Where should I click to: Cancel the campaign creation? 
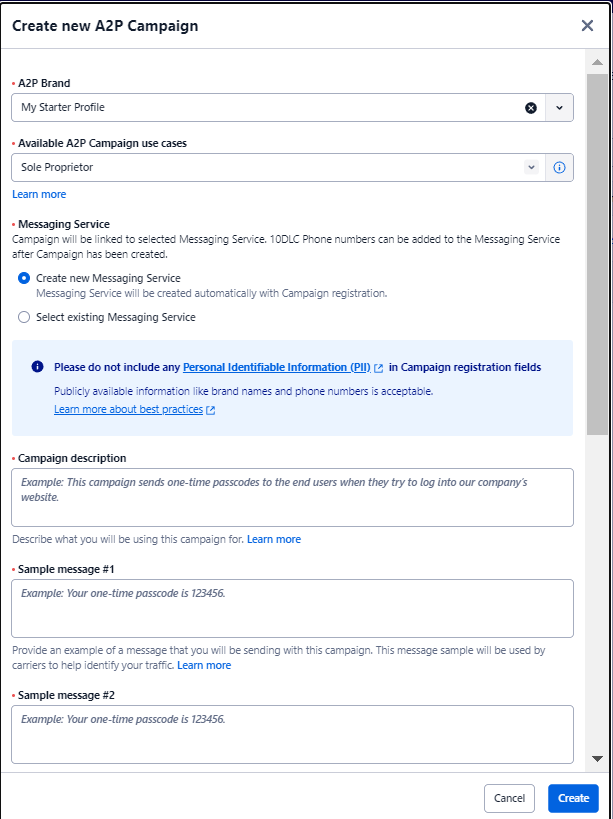(509, 798)
